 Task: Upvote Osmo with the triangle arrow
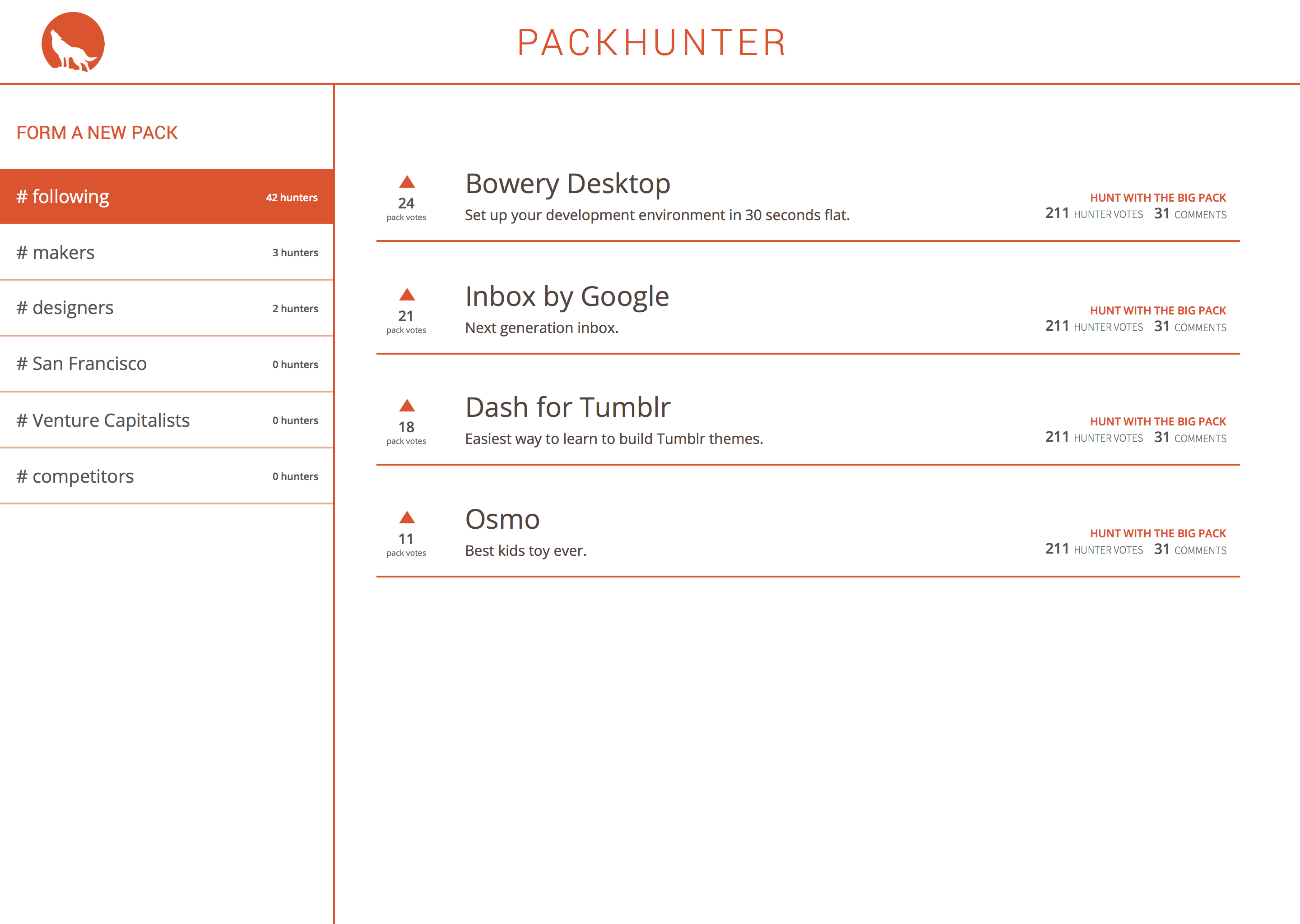click(406, 517)
